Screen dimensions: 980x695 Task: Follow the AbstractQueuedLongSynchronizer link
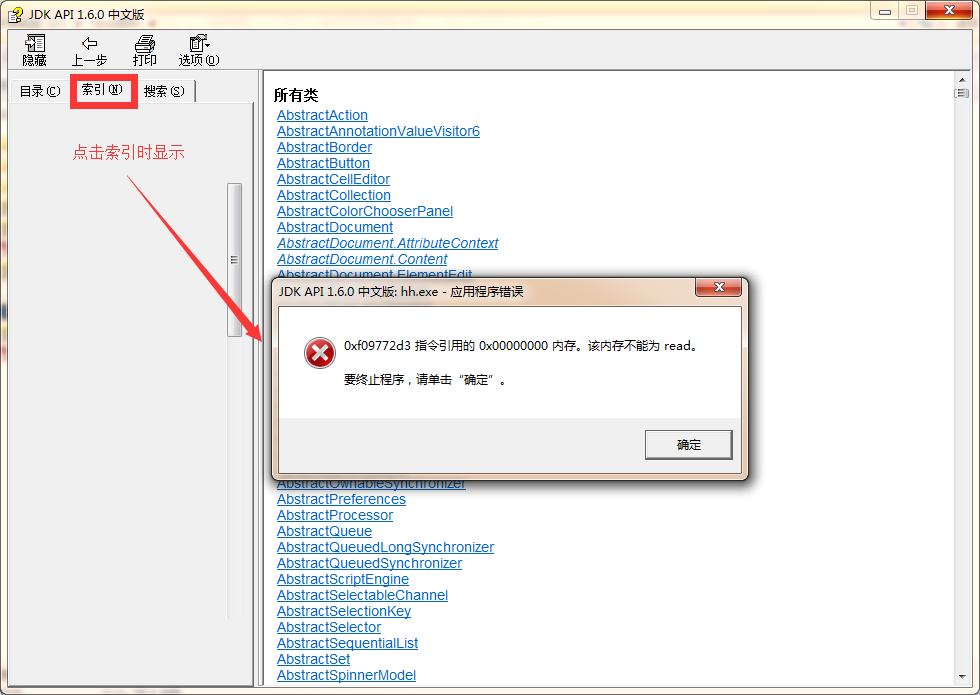pyautogui.click(x=385, y=547)
